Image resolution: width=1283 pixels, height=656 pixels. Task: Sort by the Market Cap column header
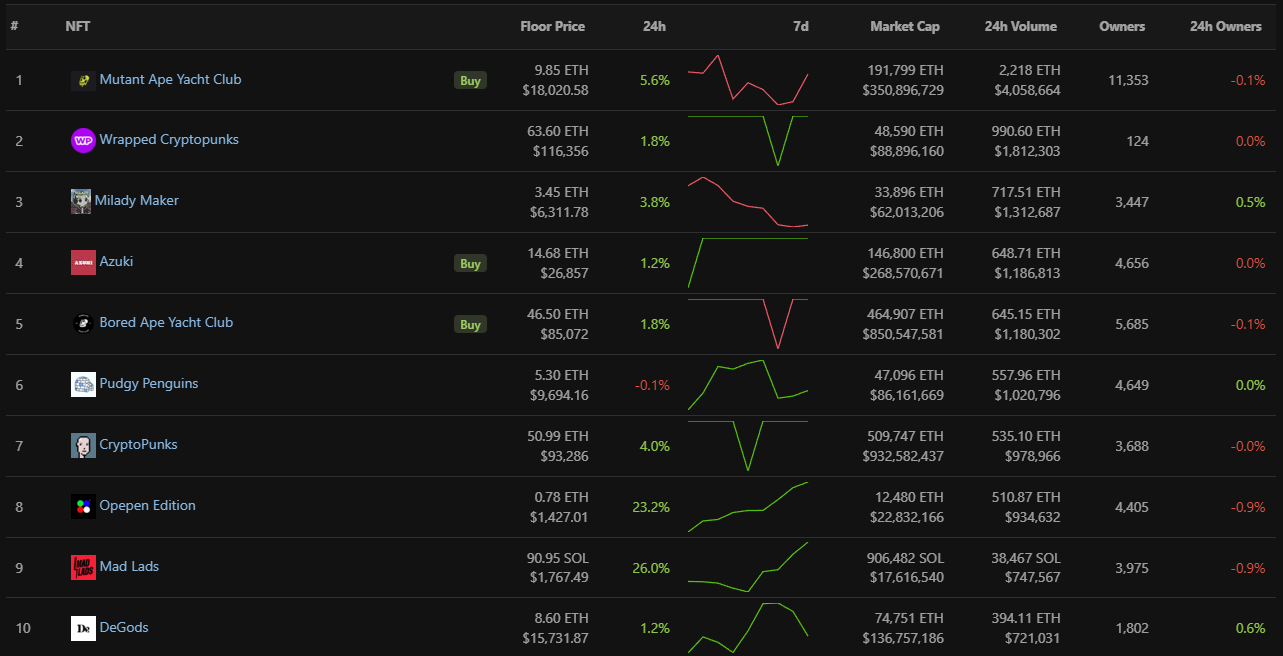click(905, 26)
